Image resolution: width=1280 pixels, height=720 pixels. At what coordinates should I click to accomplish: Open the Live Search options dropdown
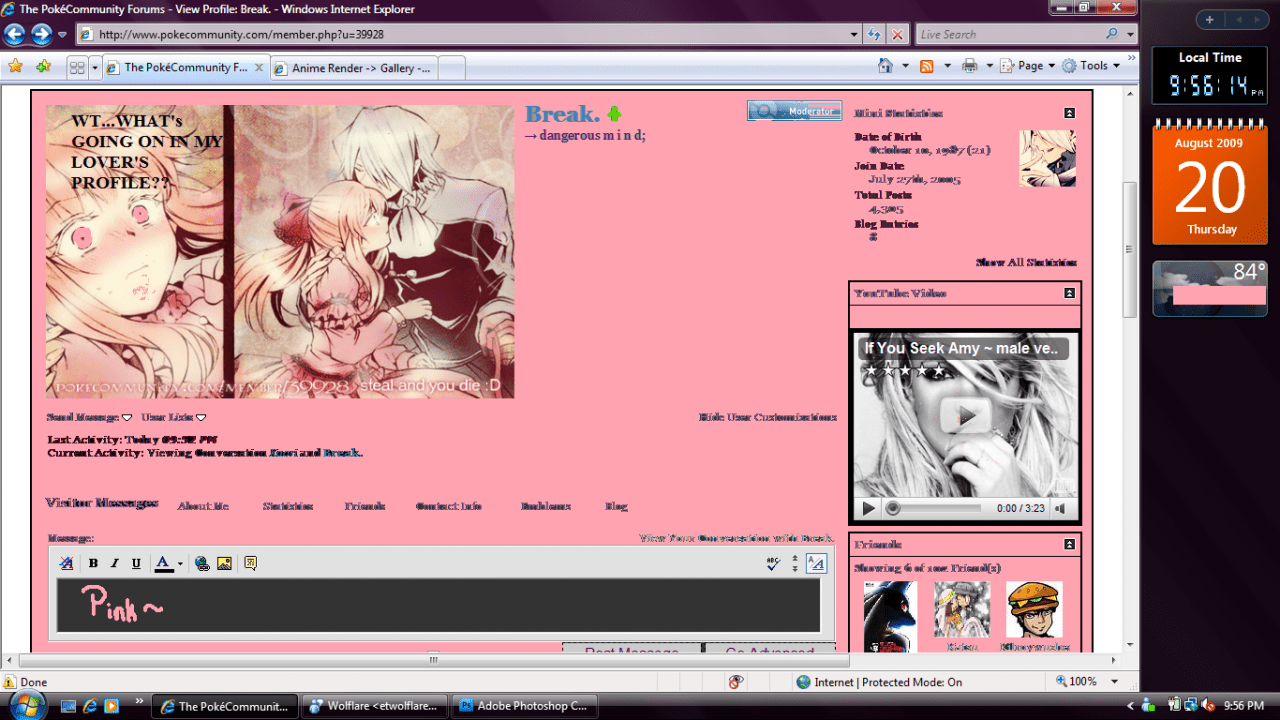[x=1130, y=34]
